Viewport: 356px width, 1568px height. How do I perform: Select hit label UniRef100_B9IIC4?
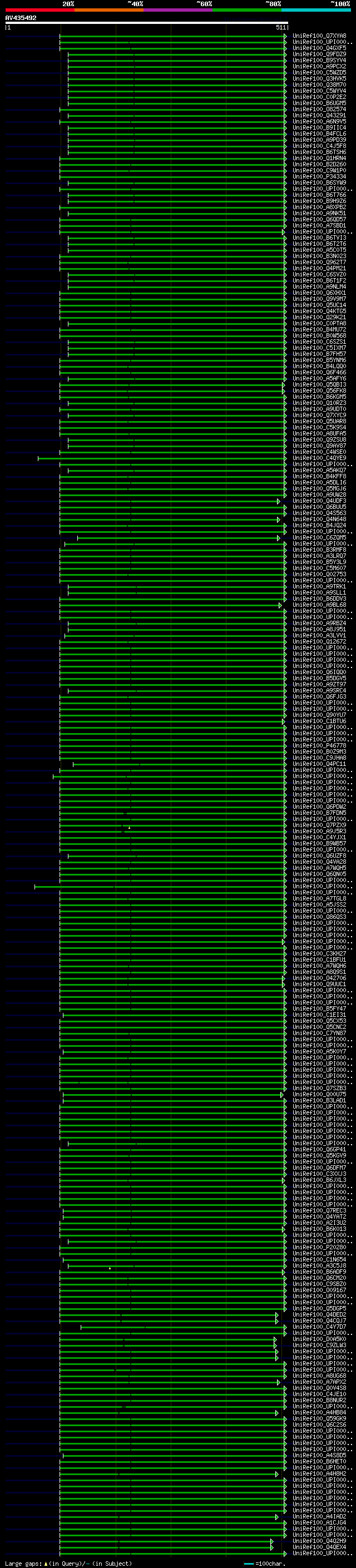(319, 128)
